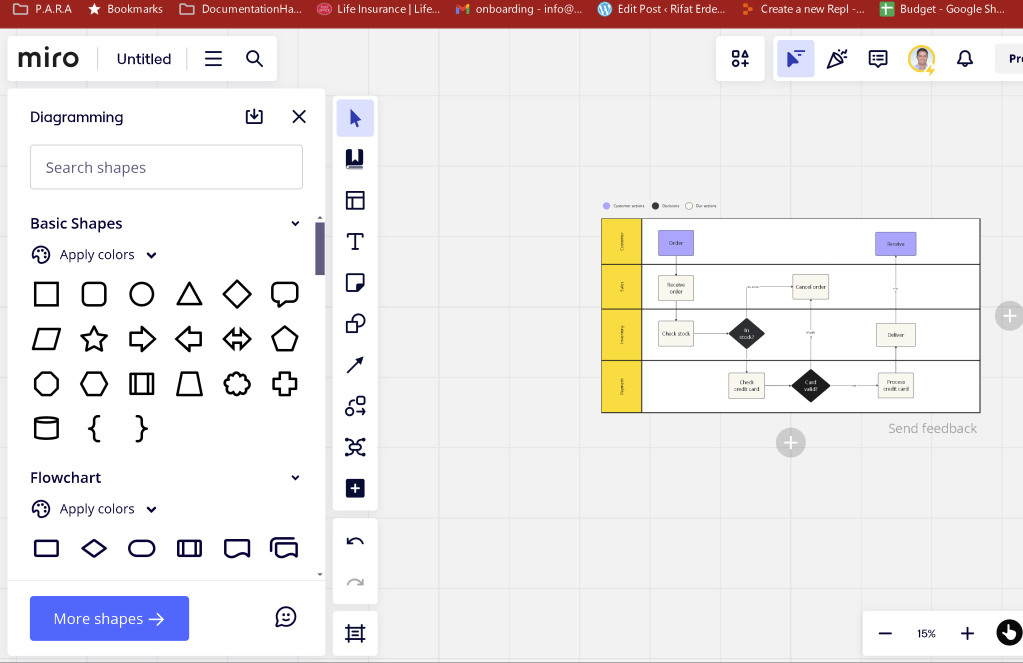Viewport: 1023px width, 663px height.
Task: Search the board with magnifier icon
Action: pyautogui.click(x=254, y=59)
